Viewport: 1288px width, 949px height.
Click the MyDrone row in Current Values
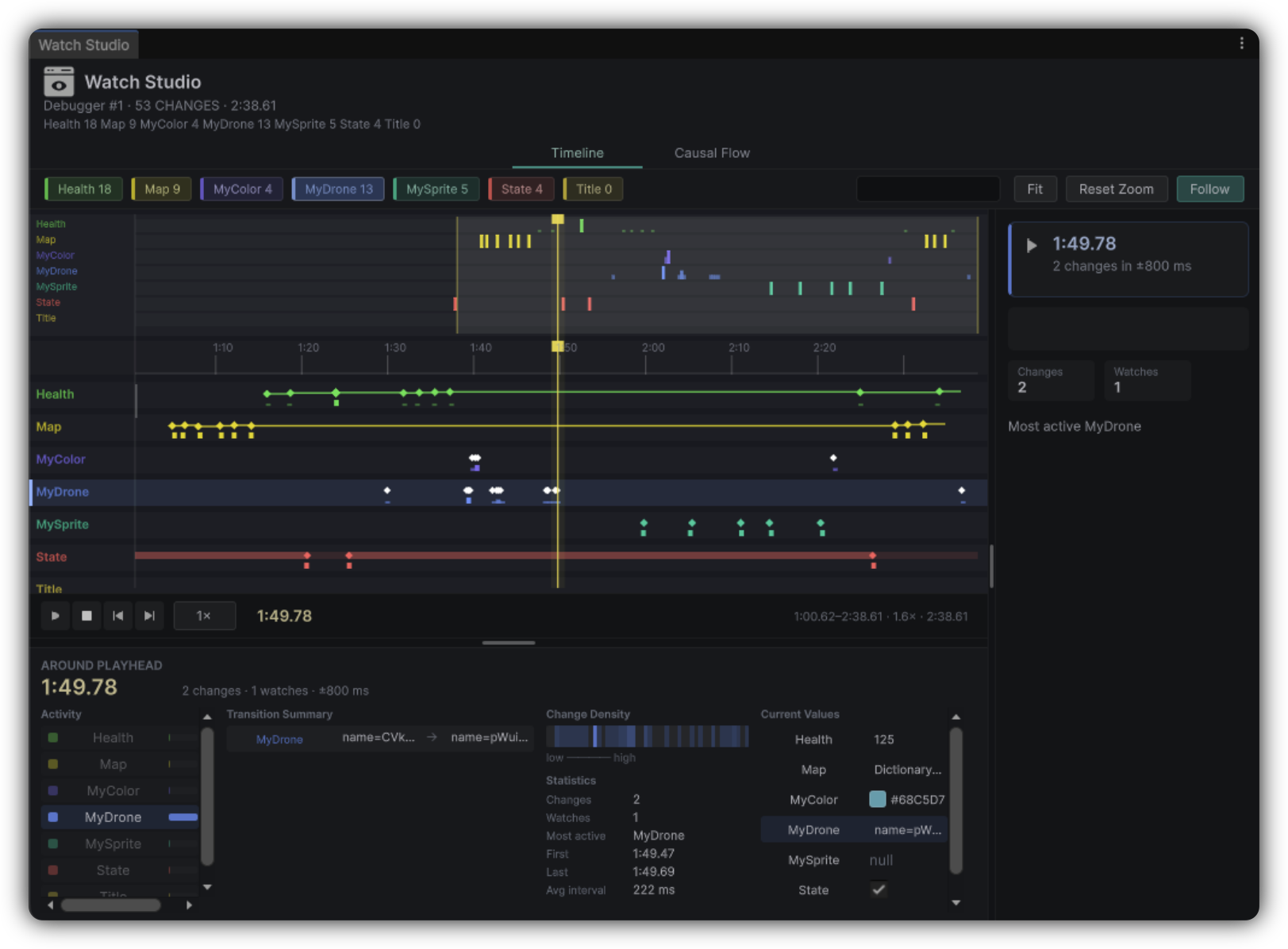pos(854,830)
